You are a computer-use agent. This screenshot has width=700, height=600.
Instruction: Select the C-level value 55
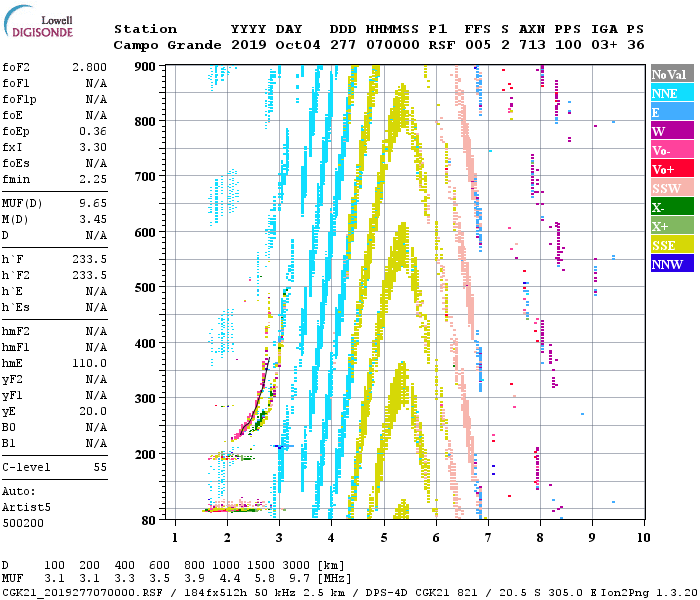point(100,467)
